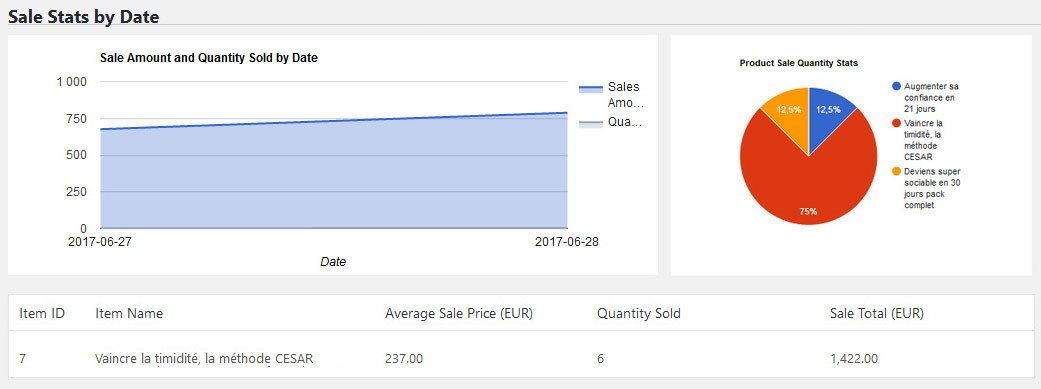Screen dimensions: 1041x389
Task: Open Vaincre la timidité item row
Action: (x=520, y=359)
